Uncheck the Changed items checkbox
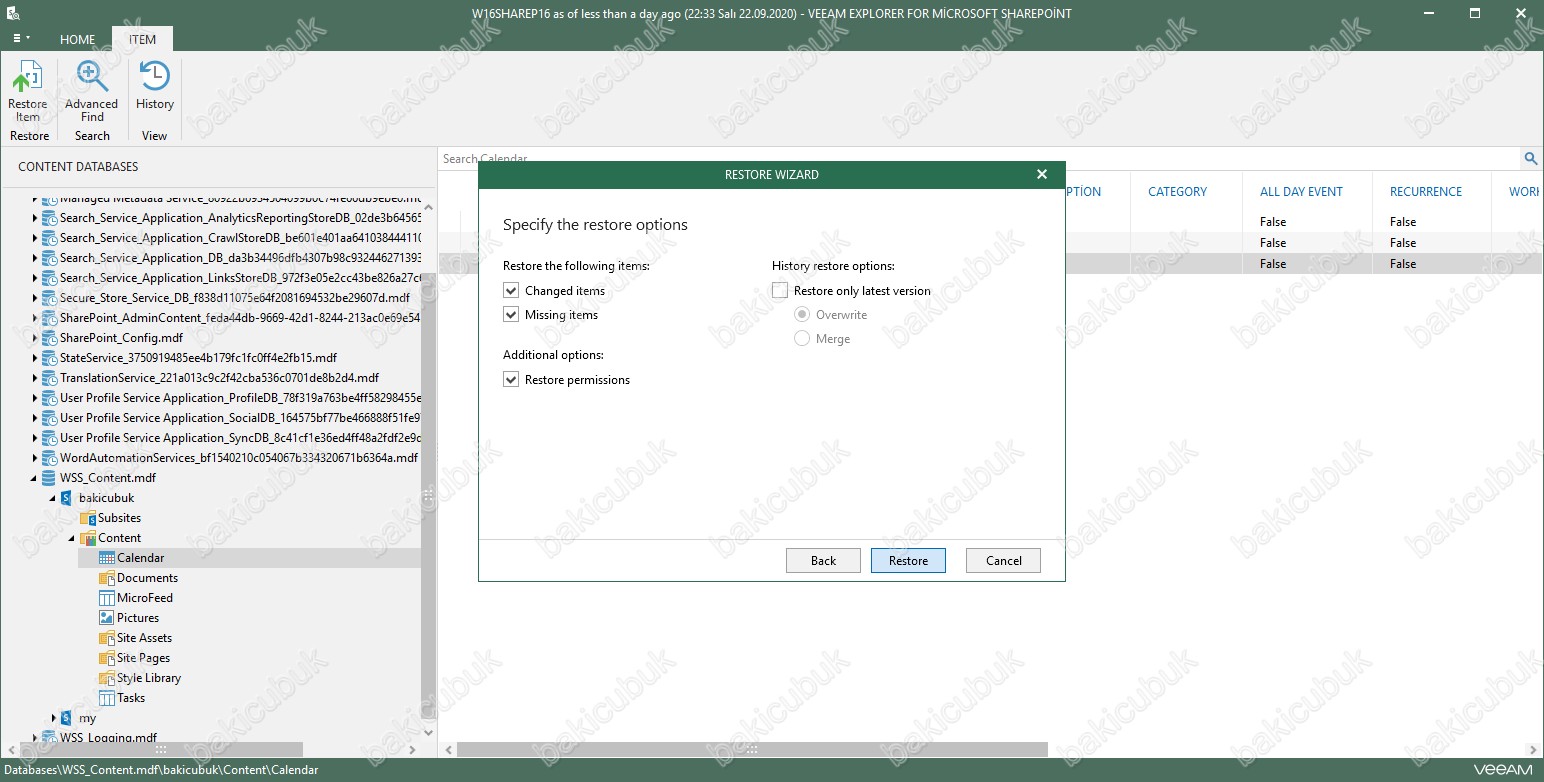Screen dimensions: 1544x782 coord(511,291)
